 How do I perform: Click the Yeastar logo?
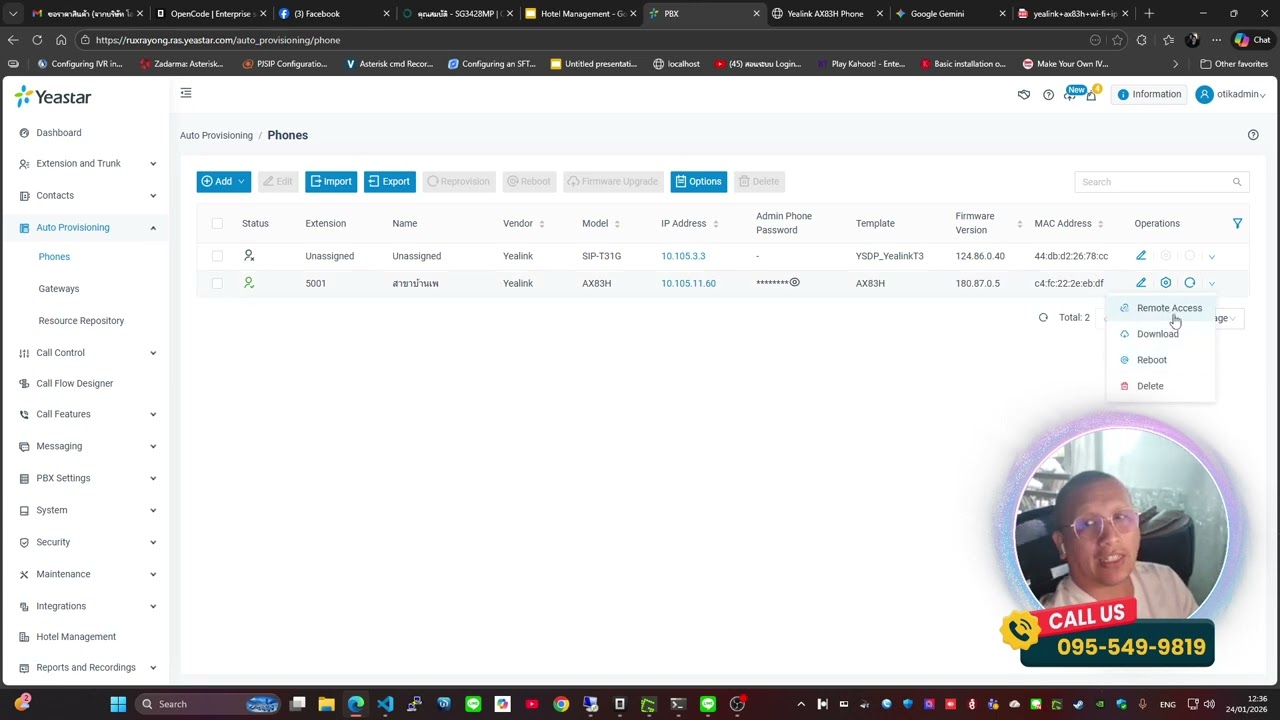coord(53,97)
